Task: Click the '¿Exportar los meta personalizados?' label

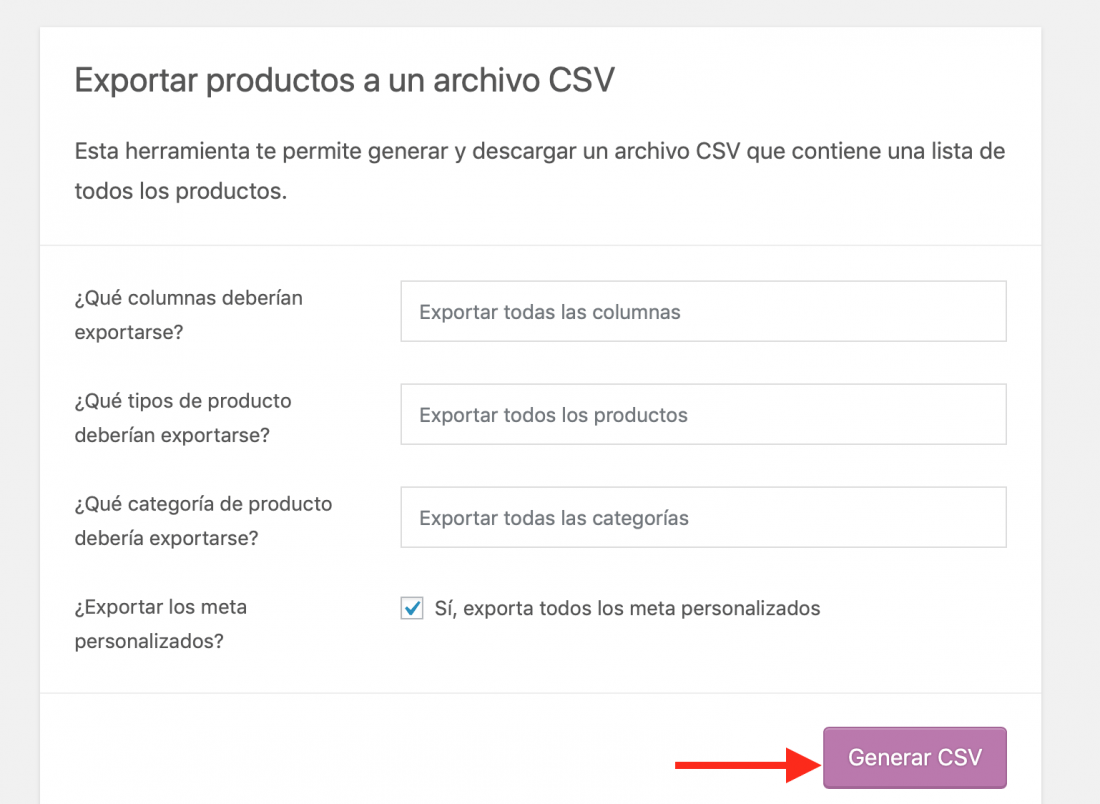Action: click(161, 624)
